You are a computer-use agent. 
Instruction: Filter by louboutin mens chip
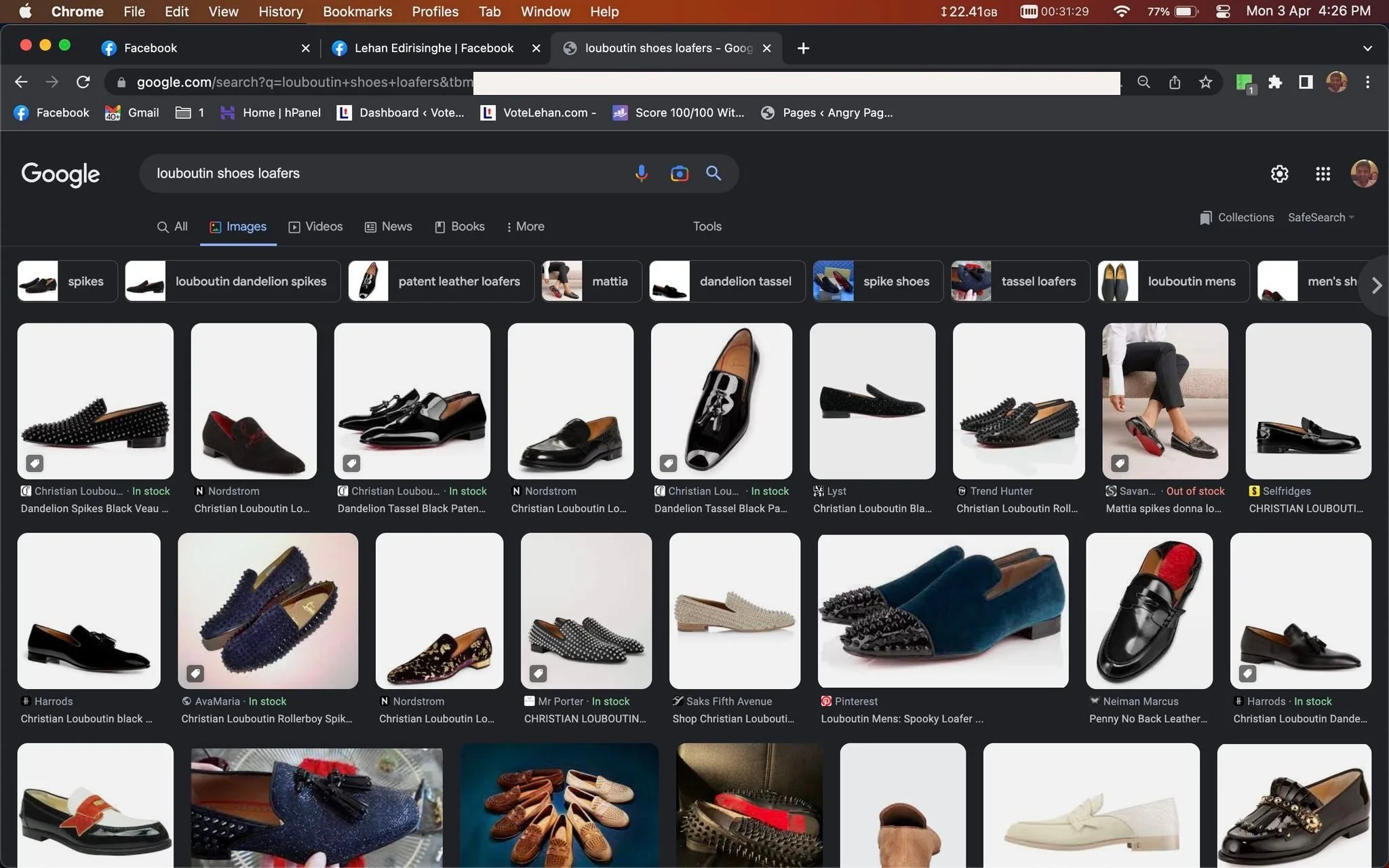pos(1173,281)
